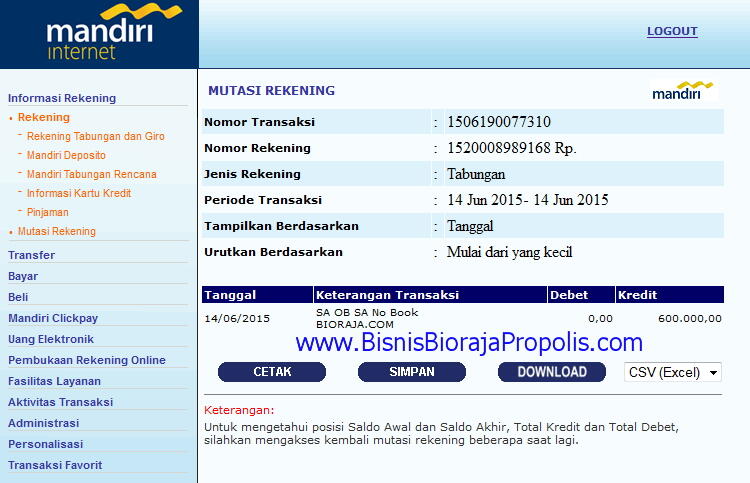The height and width of the screenshot is (483, 750).
Task: View Informasi Kartu Kredit
Action: pyautogui.click(x=79, y=193)
